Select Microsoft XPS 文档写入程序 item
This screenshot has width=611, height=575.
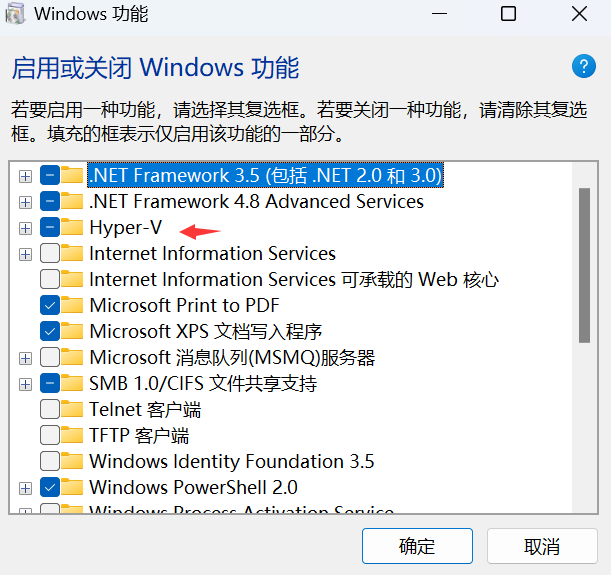(206, 332)
